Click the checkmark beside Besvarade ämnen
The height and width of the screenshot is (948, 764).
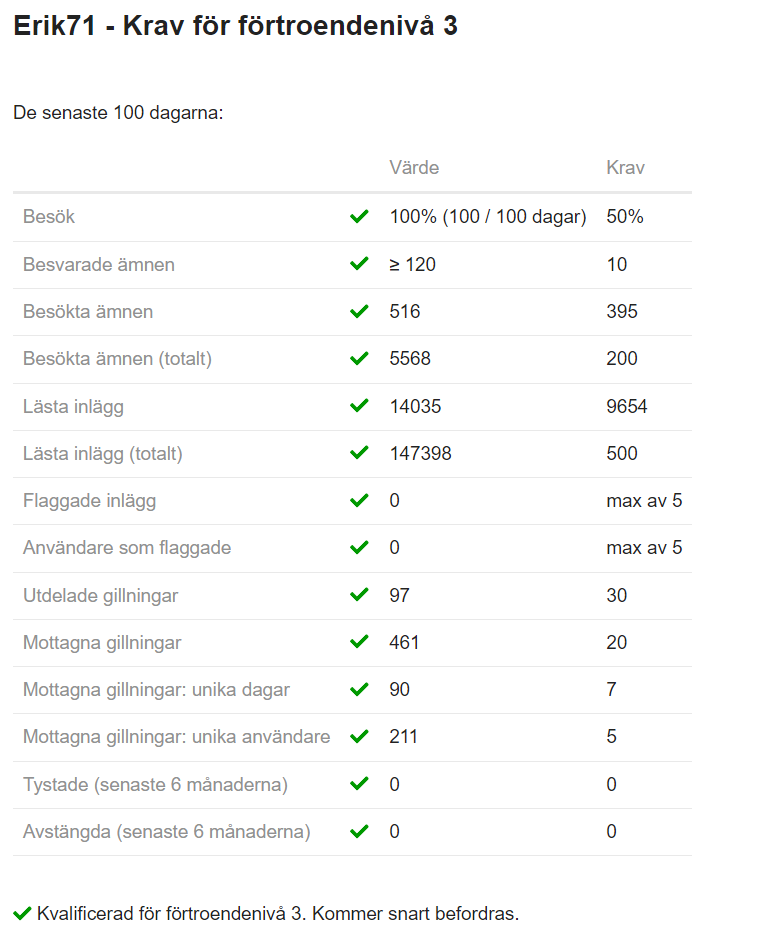click(359, 264)
